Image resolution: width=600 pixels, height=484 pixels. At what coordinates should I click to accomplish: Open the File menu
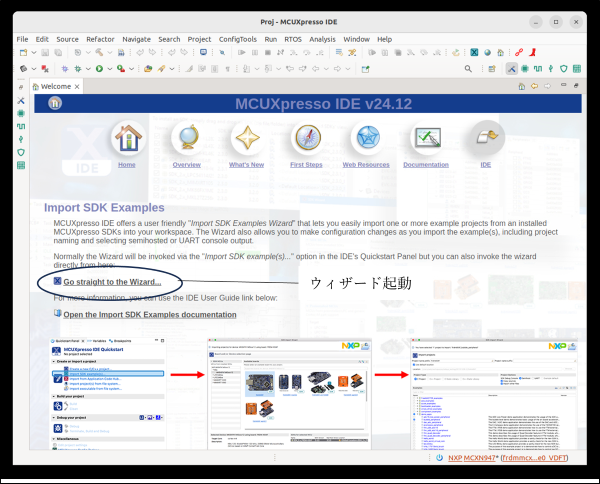click(22, 39)
